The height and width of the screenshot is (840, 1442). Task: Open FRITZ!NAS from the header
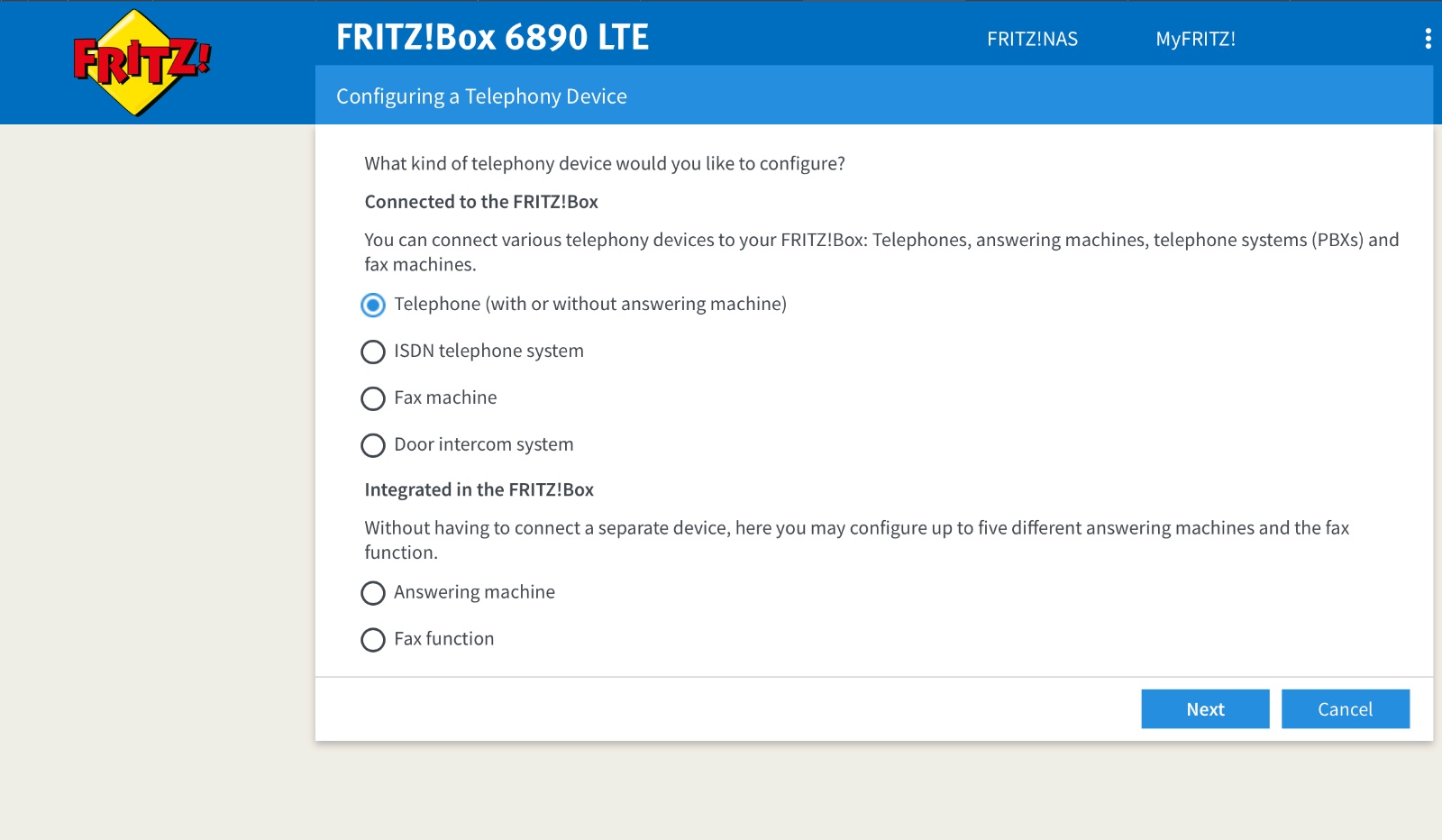pos(1032,39)
